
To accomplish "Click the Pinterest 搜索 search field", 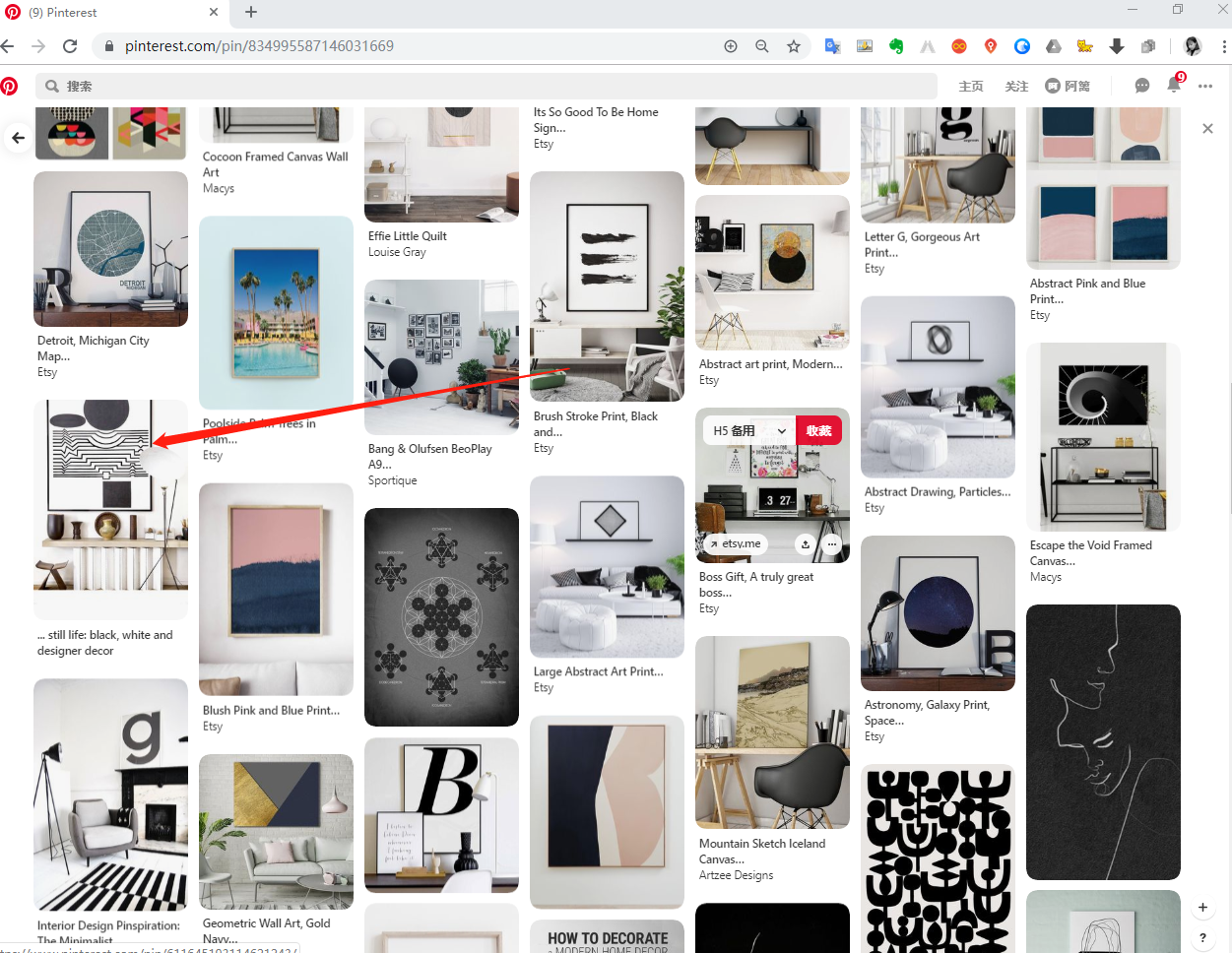I will (x=486, y=87).
